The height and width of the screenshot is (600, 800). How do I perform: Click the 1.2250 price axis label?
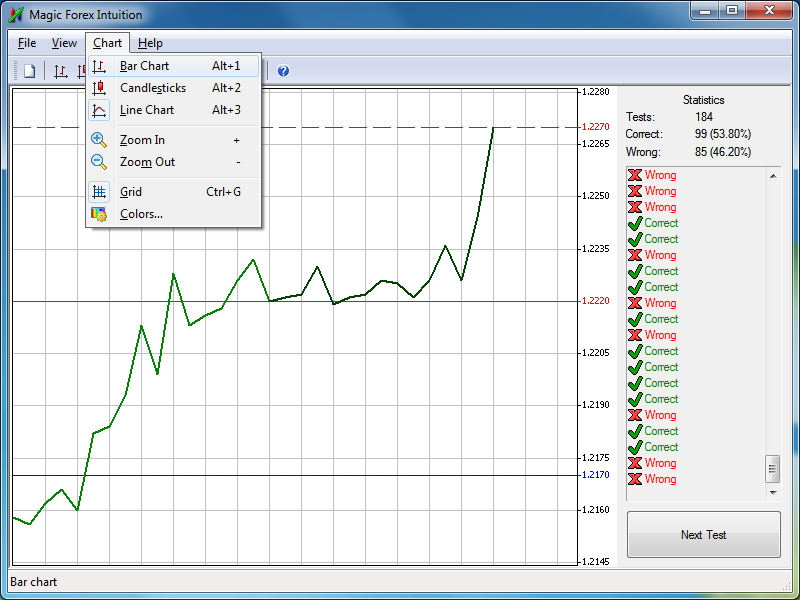tap(595, 196)
